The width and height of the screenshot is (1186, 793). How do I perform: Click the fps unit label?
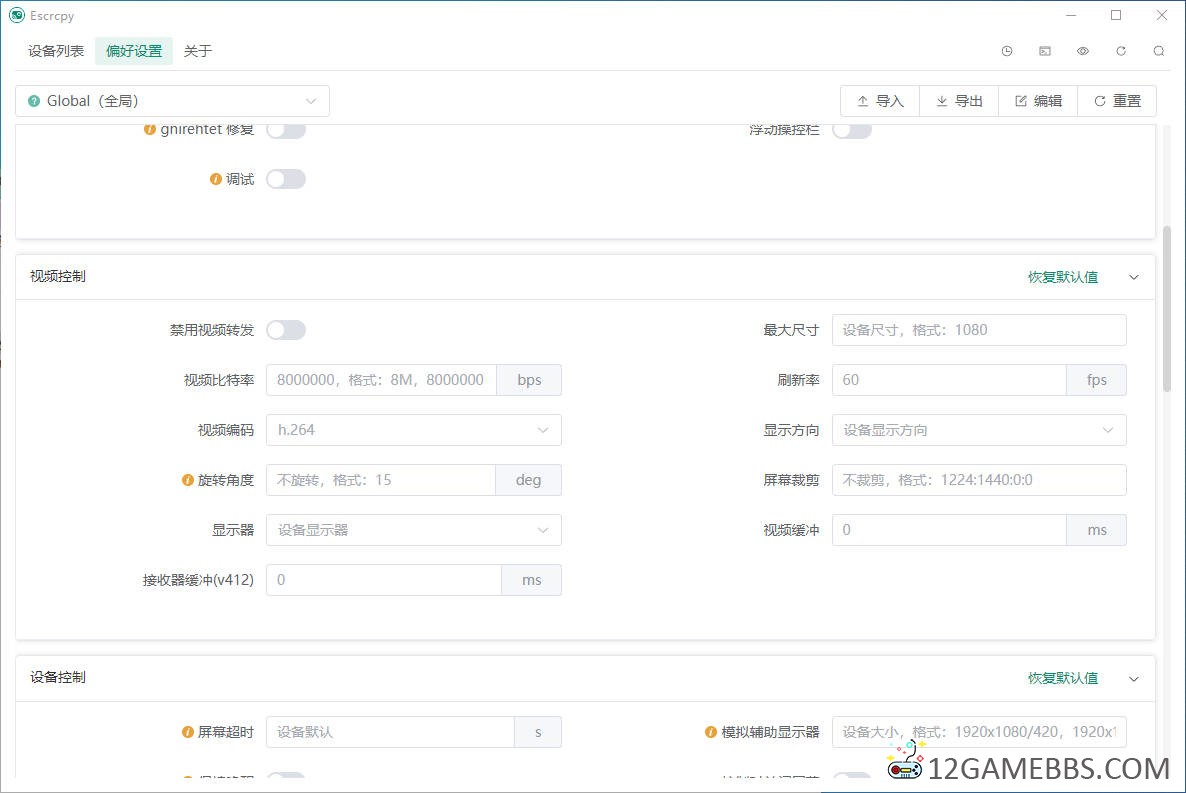coord(1097,380)
